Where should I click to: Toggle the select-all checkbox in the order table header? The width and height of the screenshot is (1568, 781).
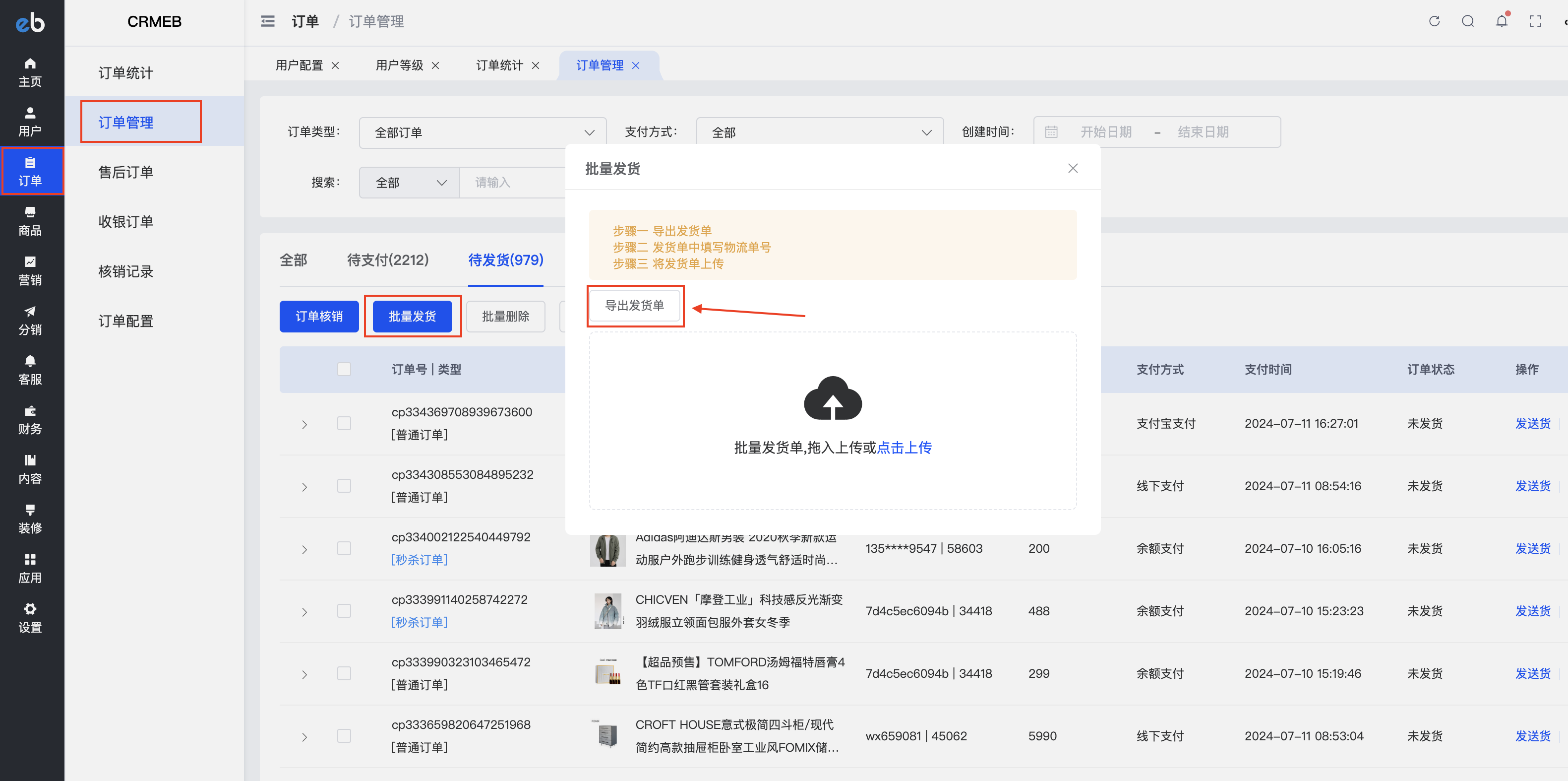coord(344,369)
